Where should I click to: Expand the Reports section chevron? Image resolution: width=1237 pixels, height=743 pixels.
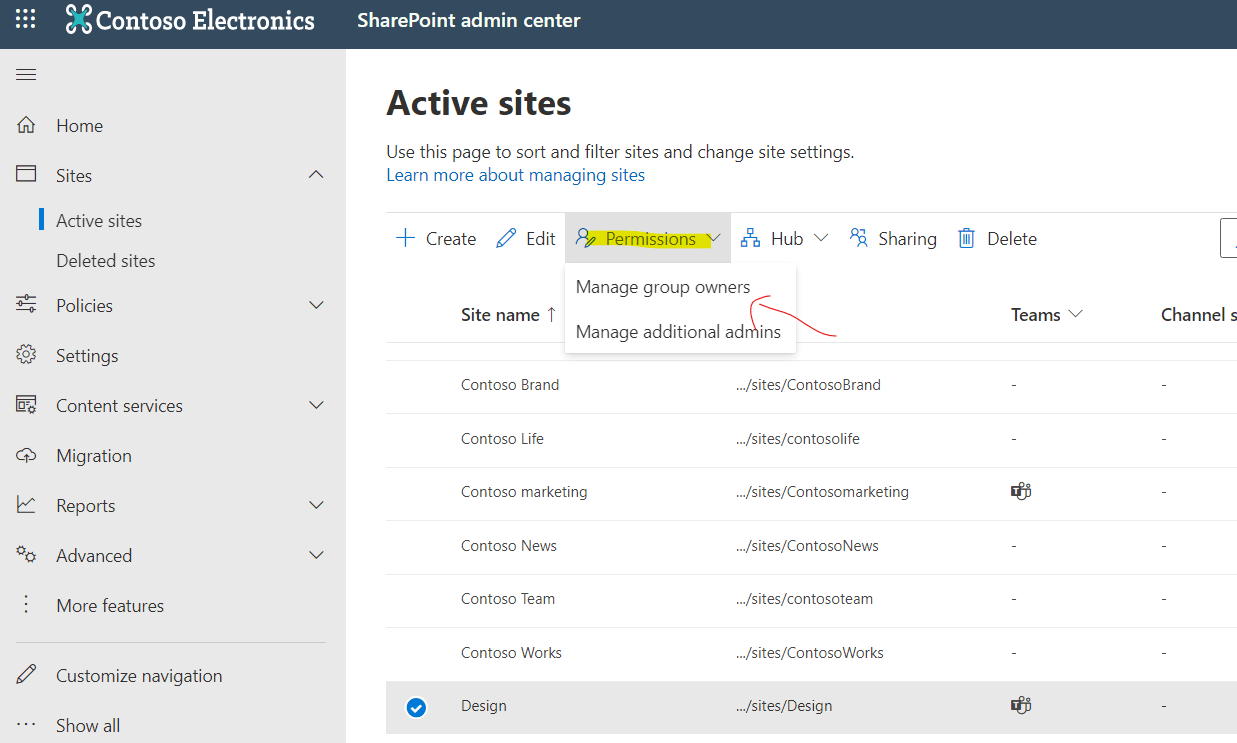point(316,505)
